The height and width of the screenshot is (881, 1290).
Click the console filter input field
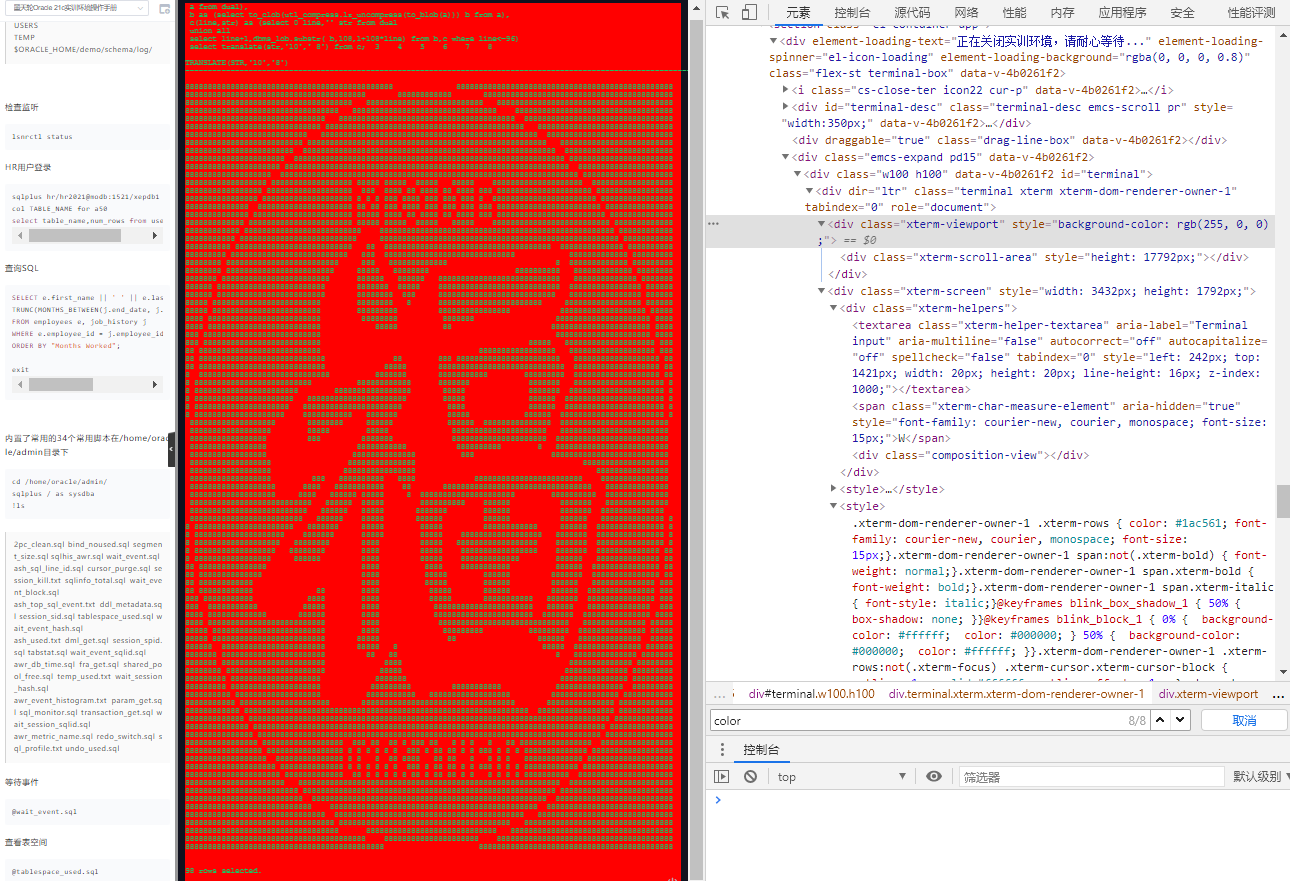pyautogui.click(x=1090, y=777)
